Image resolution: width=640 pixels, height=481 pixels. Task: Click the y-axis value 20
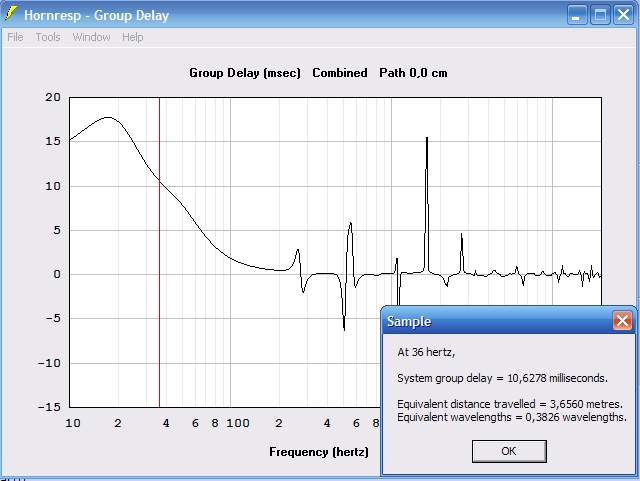tap(53, 97)
